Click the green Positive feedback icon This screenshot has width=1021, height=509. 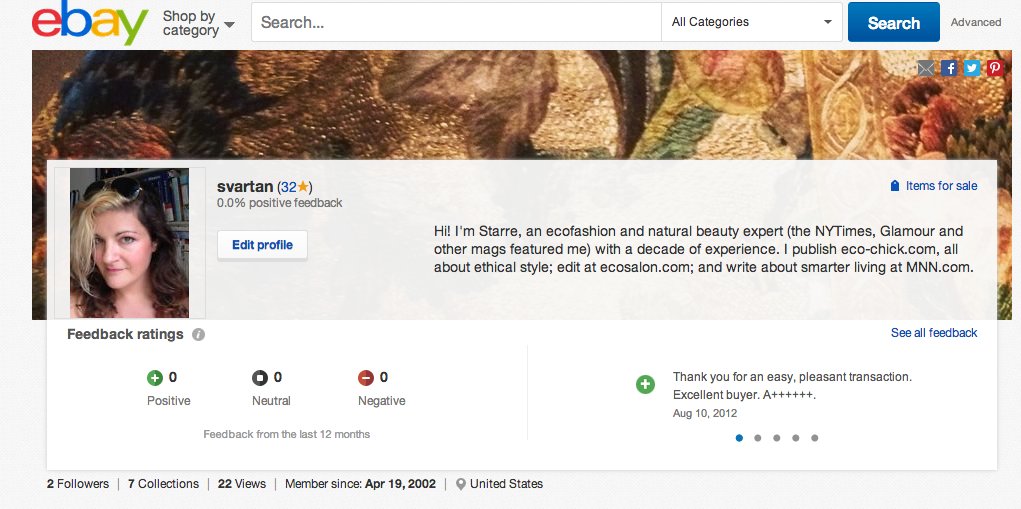click(155, 378)
